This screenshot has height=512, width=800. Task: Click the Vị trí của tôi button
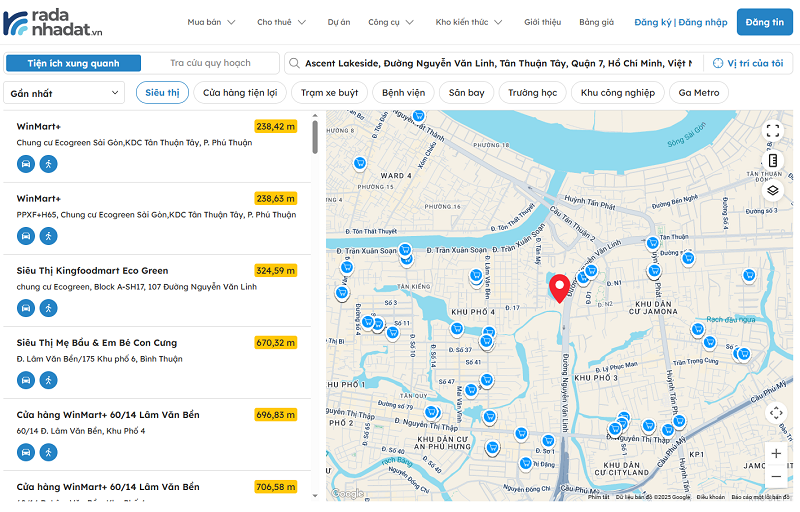pyautogui.click(x=747, y=63)
